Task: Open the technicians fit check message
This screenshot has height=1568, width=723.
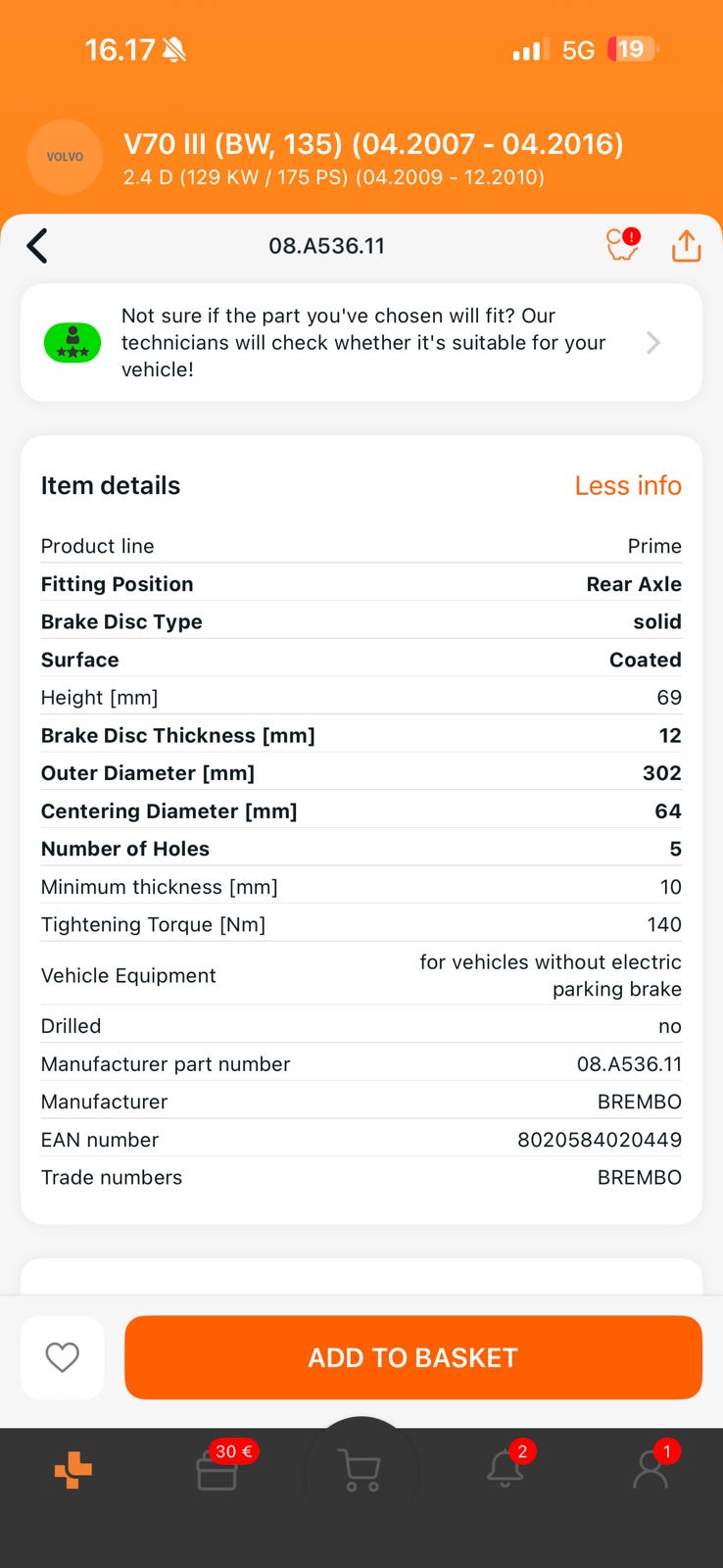Action: point(363,342)
